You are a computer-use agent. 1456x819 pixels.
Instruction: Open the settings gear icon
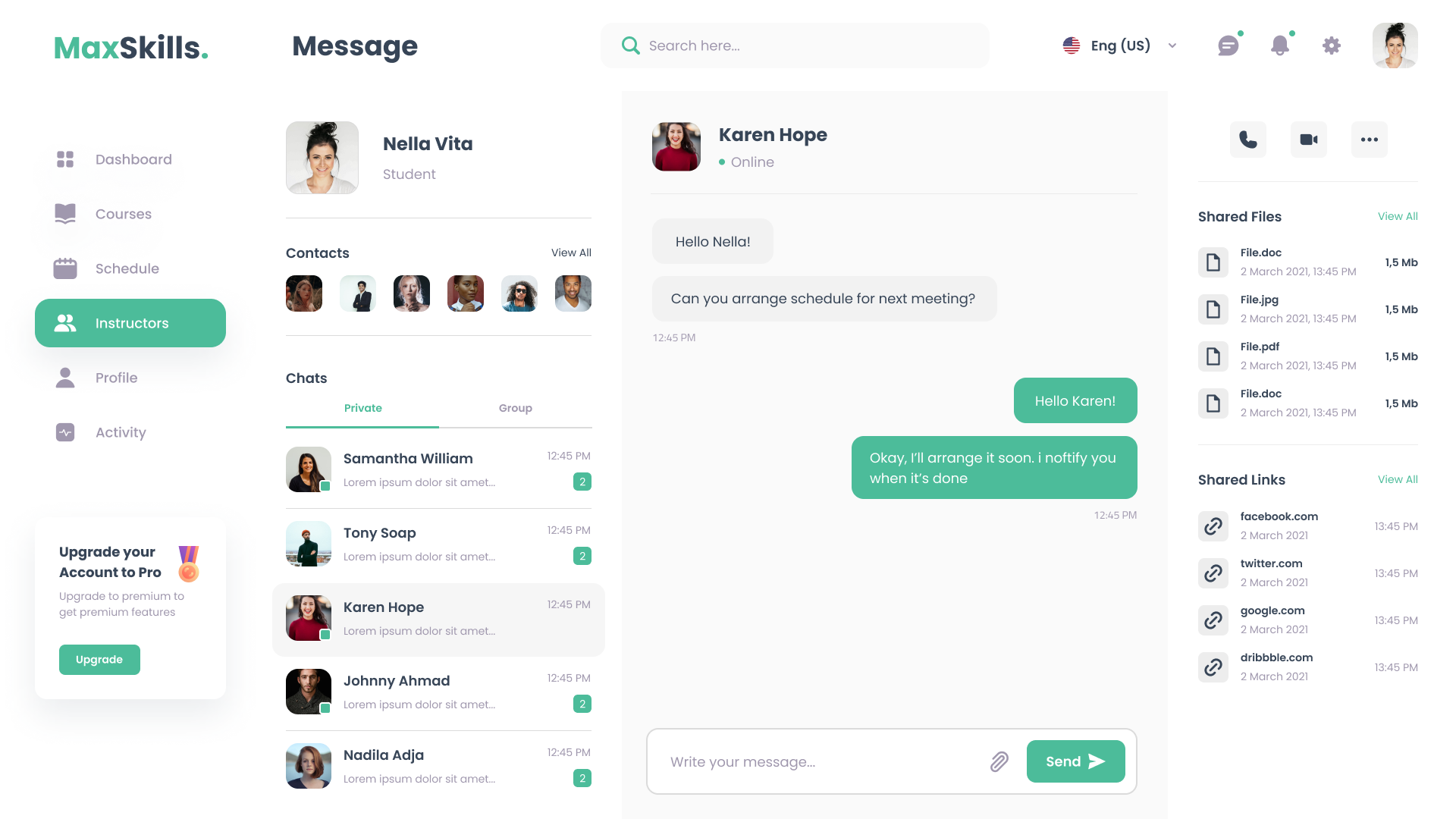[x=1332, y=45]
